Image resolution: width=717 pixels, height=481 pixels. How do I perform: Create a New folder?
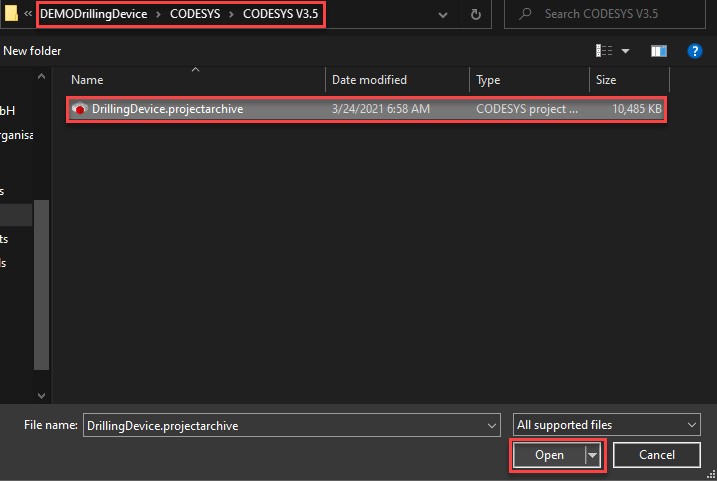click(32, 51)
